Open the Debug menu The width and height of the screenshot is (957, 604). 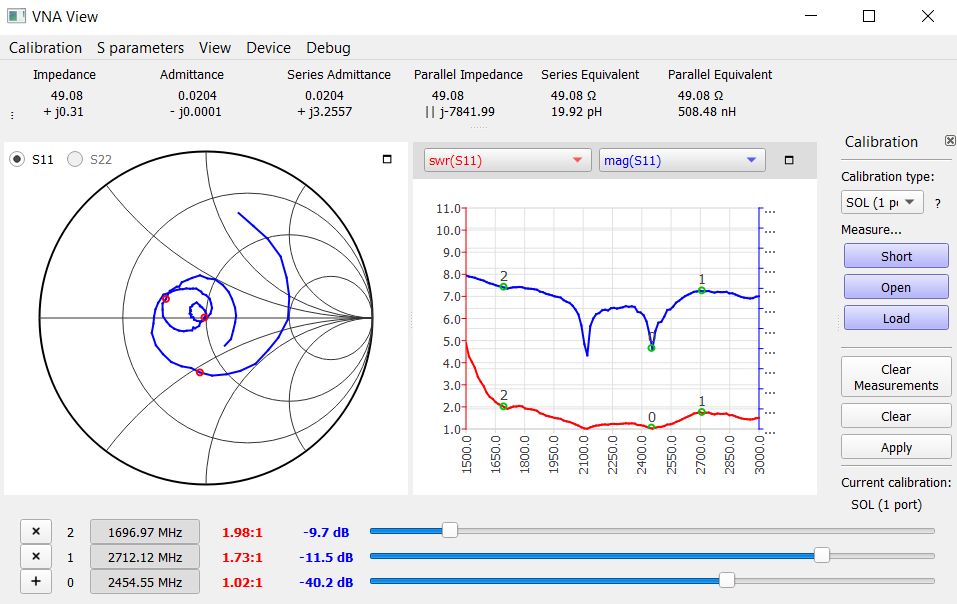[x=328, y=48]
